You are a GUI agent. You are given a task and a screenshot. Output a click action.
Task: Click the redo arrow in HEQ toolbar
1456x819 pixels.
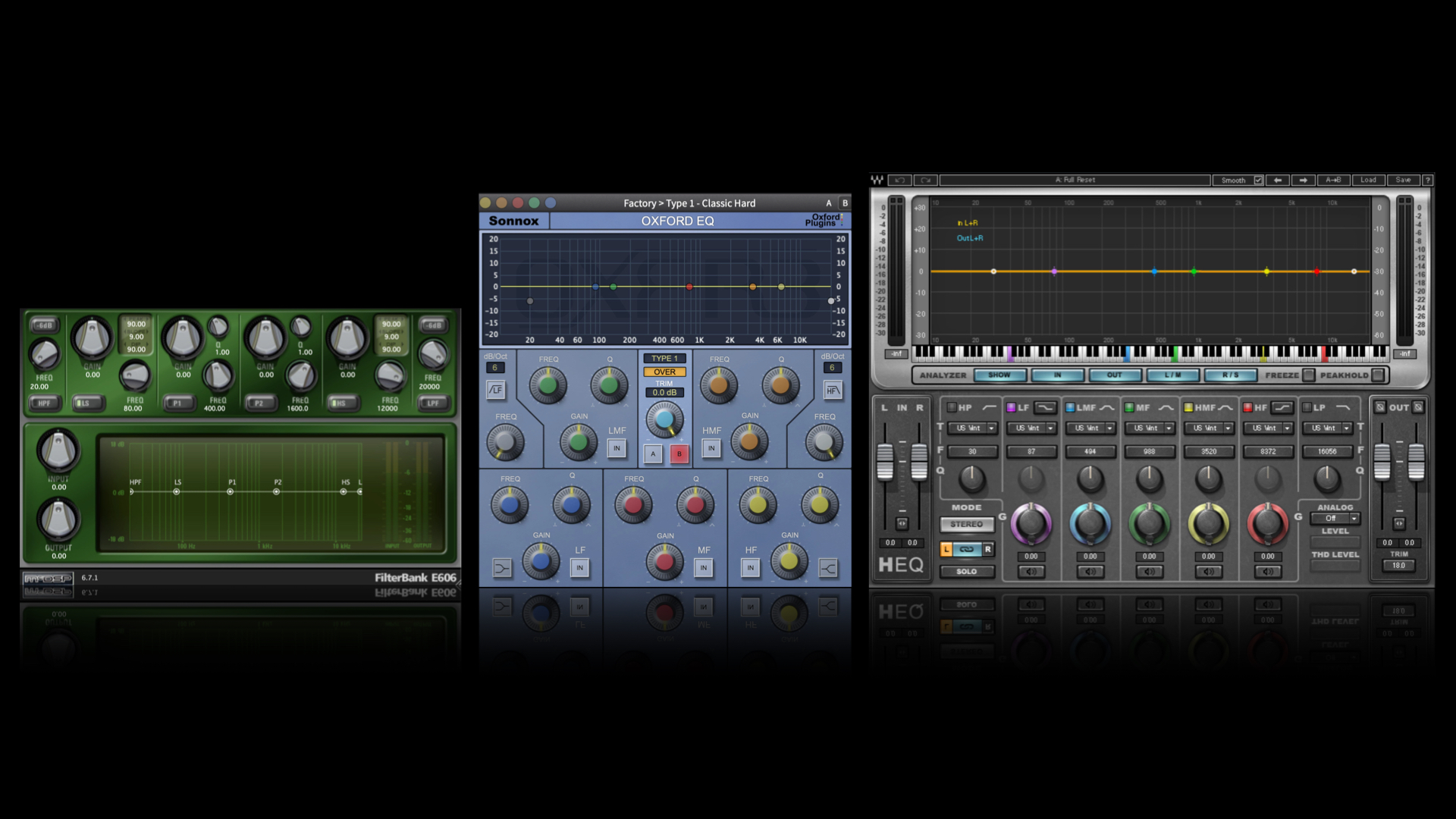point(925,180)
